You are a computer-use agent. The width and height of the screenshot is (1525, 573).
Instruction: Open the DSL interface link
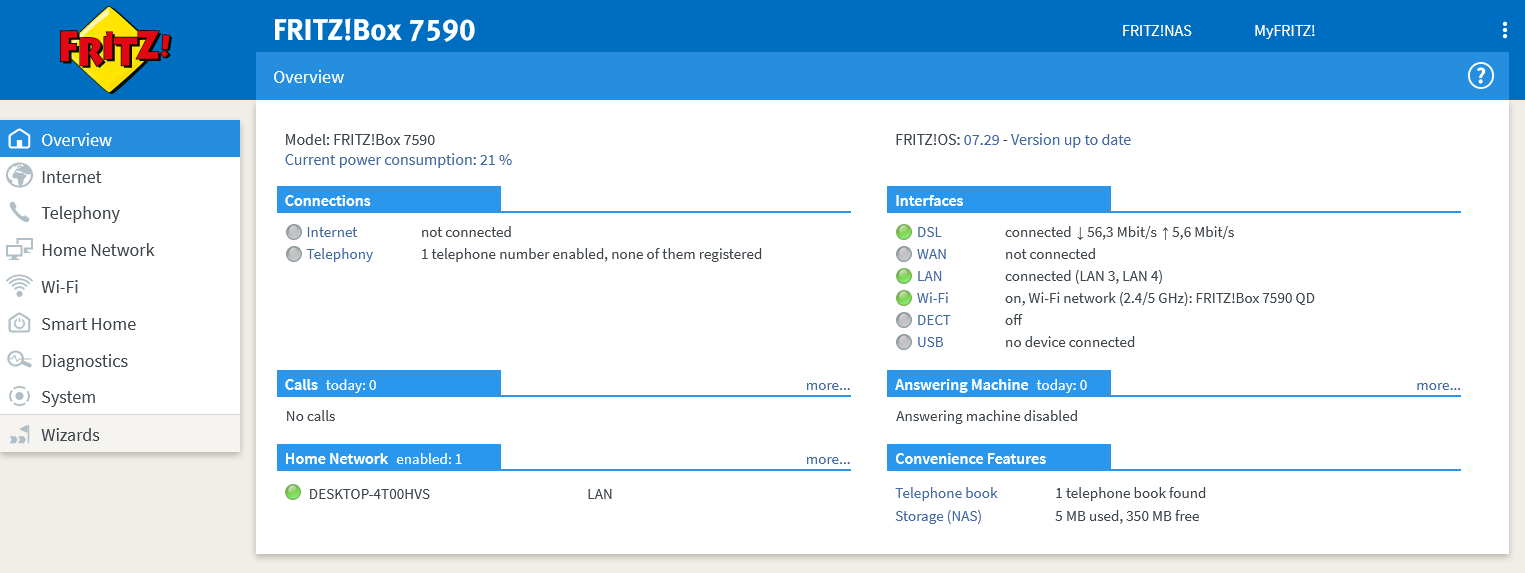pyautogui.click(x=929, y=232)
